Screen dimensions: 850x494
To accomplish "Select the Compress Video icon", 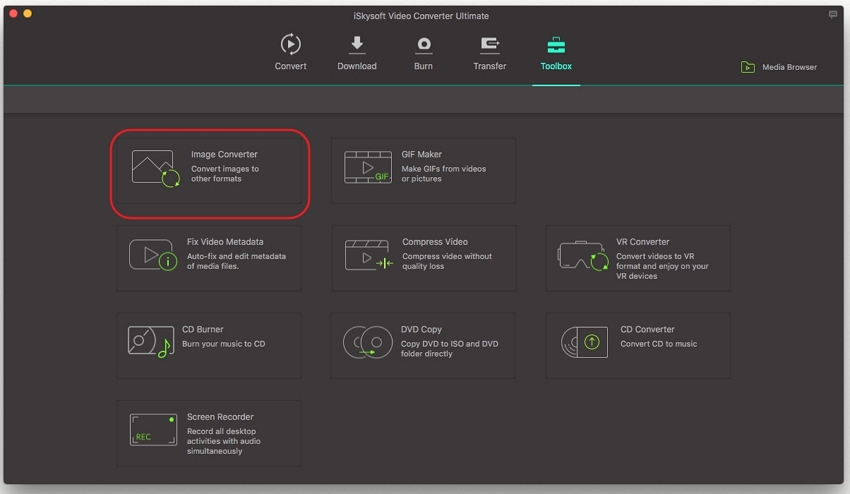I will click(368, 255).
